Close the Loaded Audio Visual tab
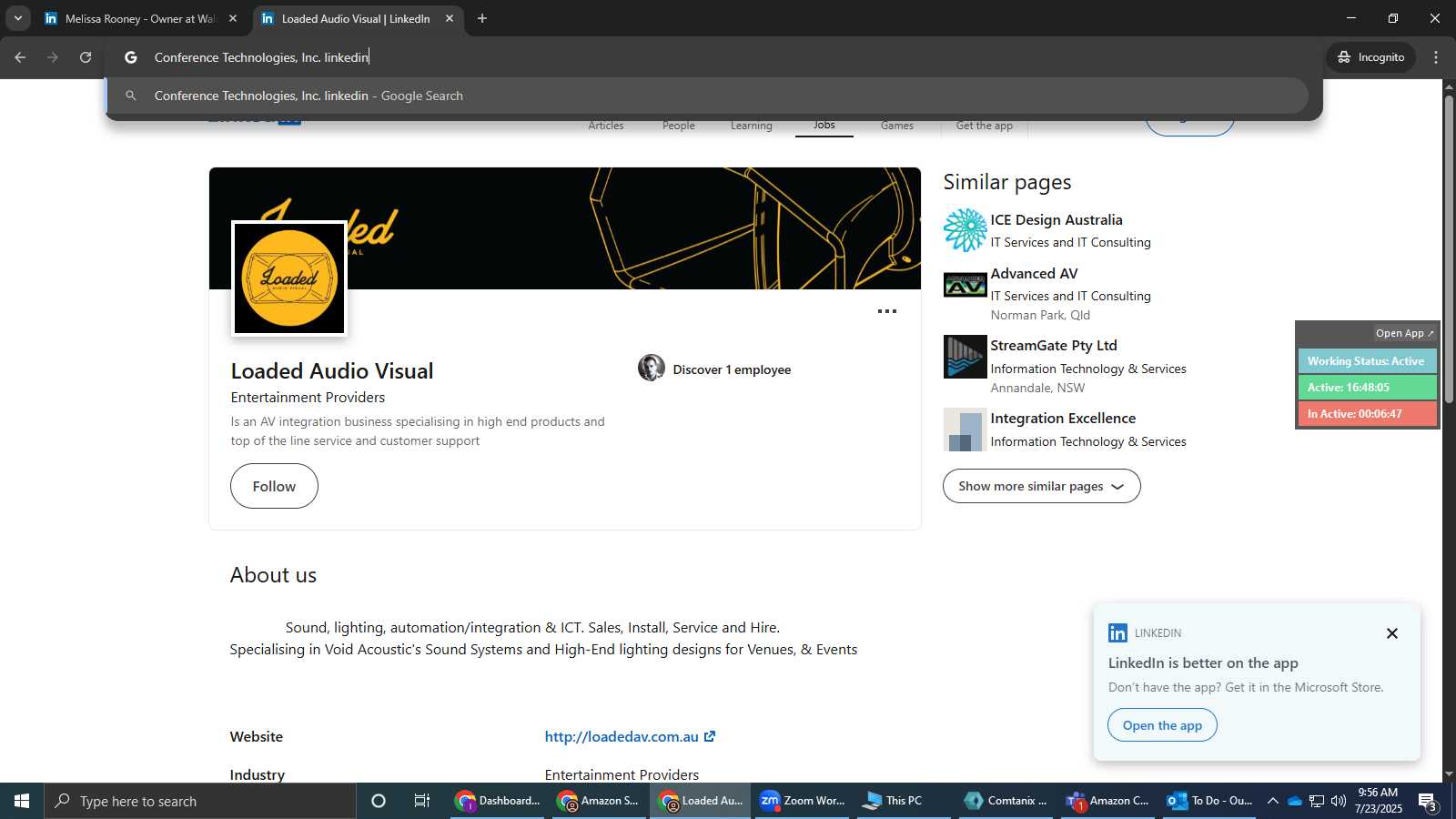Viewport: 1456px width, 819px height. point(450,18)
